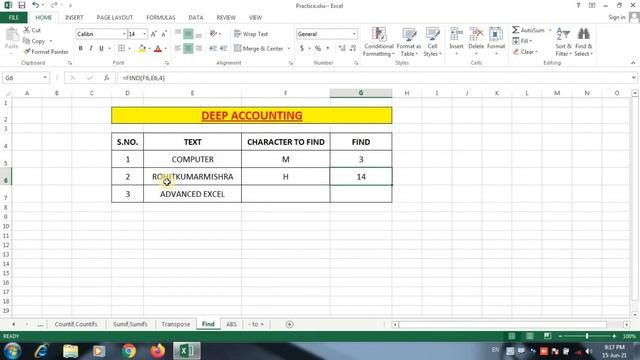Screen dimensions: 640x360
Task: Click the Undo arrow icon
Action: point(36,5)
